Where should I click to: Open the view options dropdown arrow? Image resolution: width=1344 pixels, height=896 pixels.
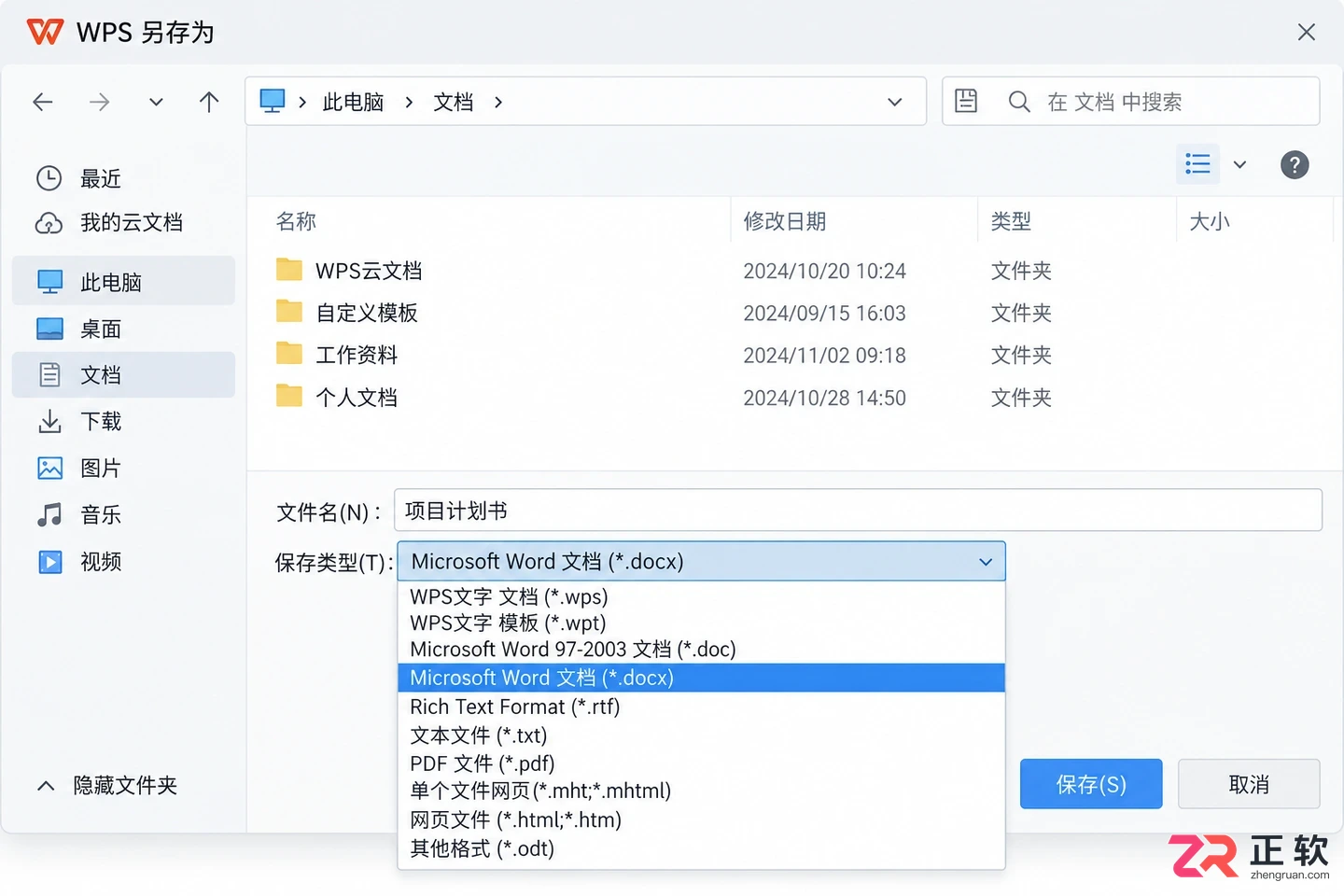(x=1239, y=165)
